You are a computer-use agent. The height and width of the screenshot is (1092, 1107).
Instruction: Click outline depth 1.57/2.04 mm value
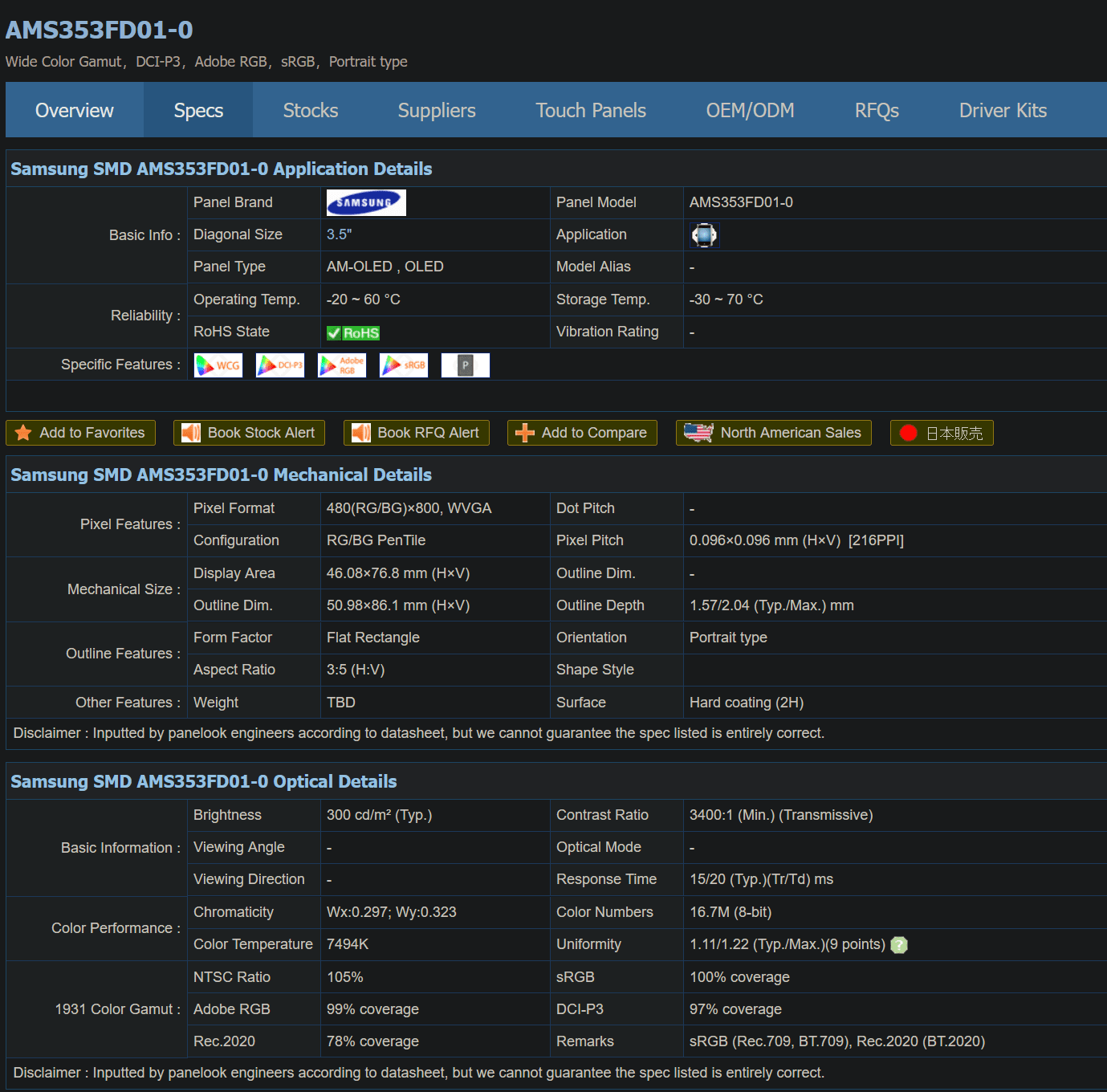(771, 605)
